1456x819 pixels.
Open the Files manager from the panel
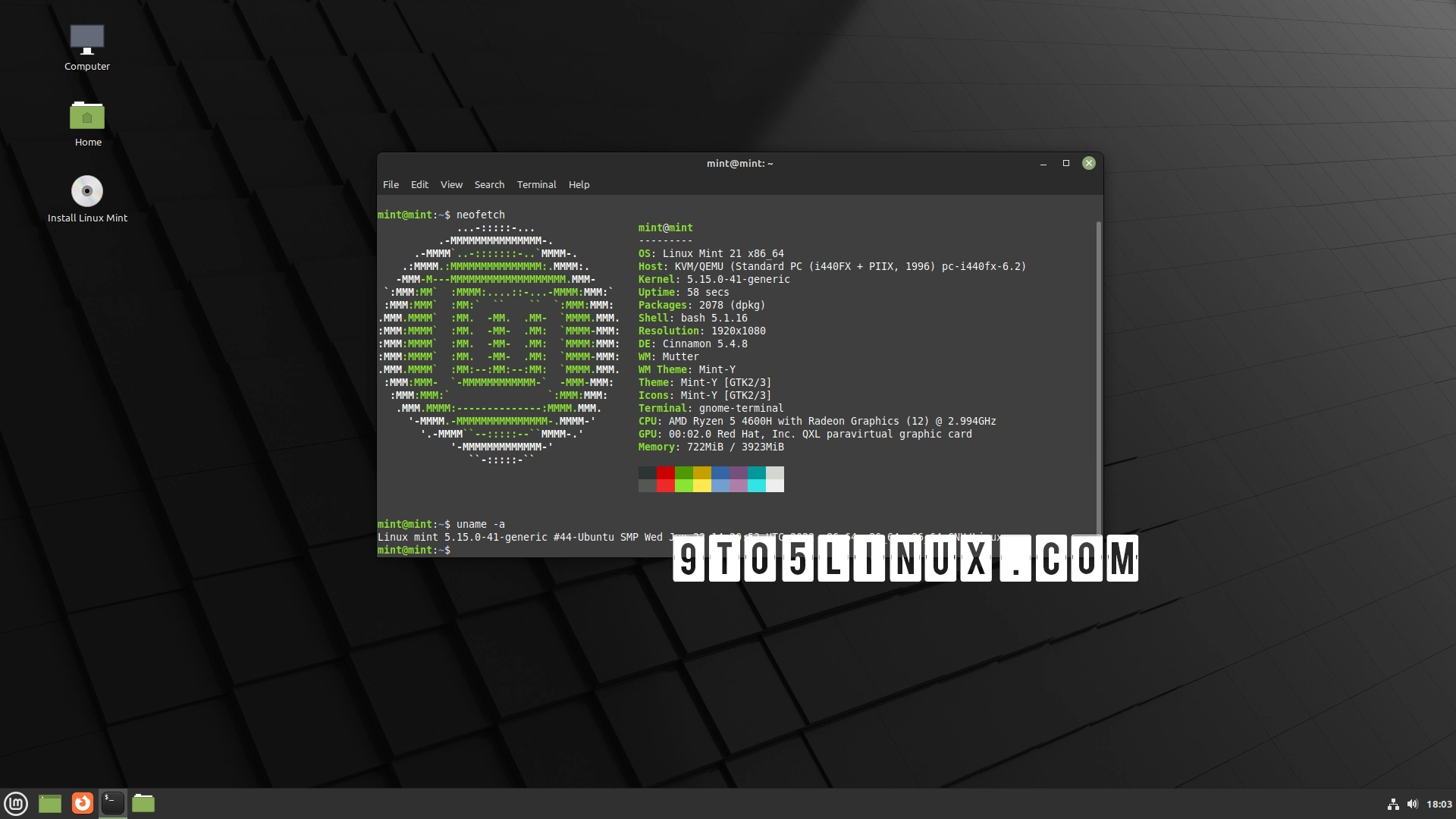click(x=143, y=803)
